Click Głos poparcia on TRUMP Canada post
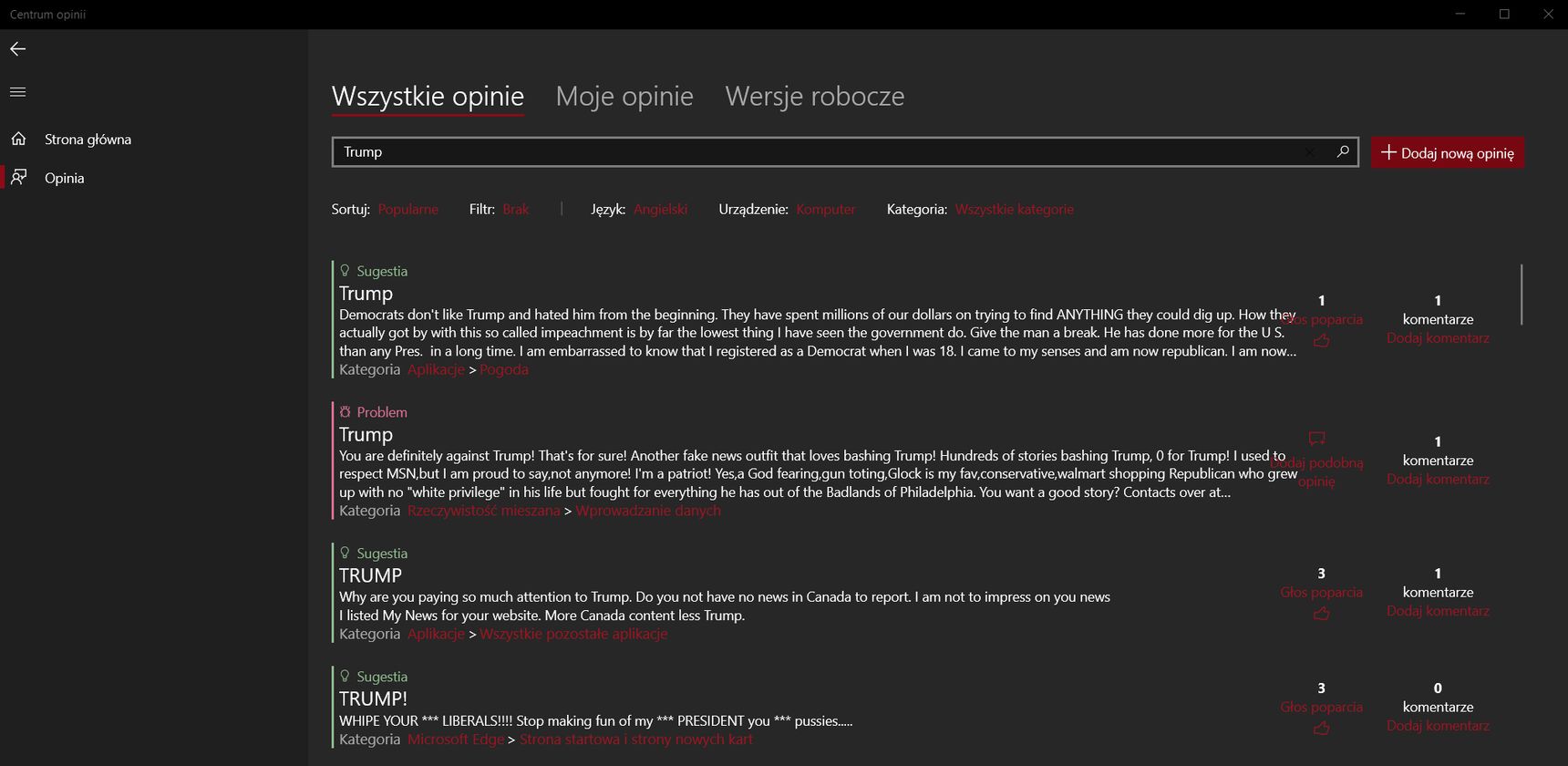The image size is (1568, 766). pyautogui.click(x=1321, y=592)
